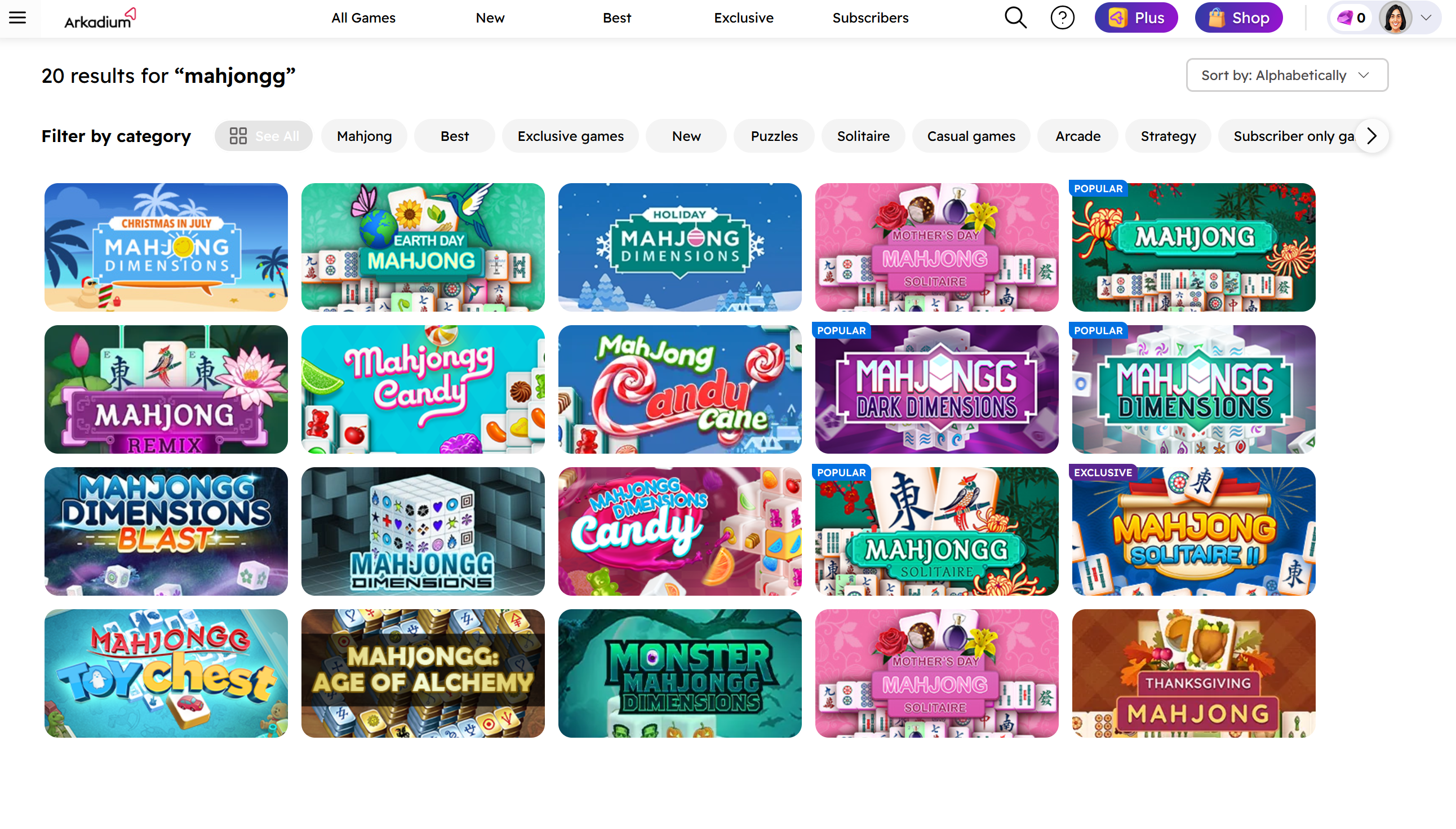
Task: Open Mahjongg Toy Chest game thumbnail
Action: tap(166, 673)
